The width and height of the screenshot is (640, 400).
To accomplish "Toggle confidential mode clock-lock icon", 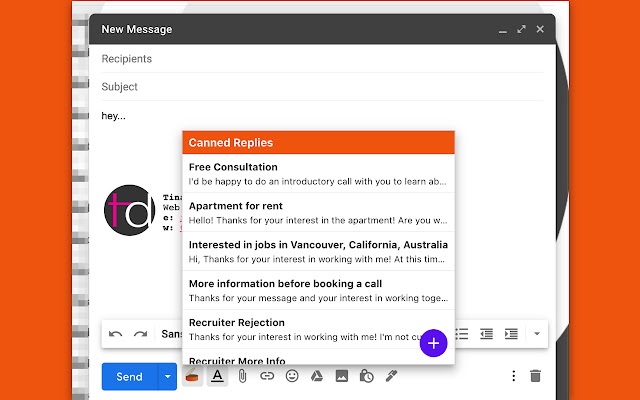I will pyautogui.click(x=366, y=376).
